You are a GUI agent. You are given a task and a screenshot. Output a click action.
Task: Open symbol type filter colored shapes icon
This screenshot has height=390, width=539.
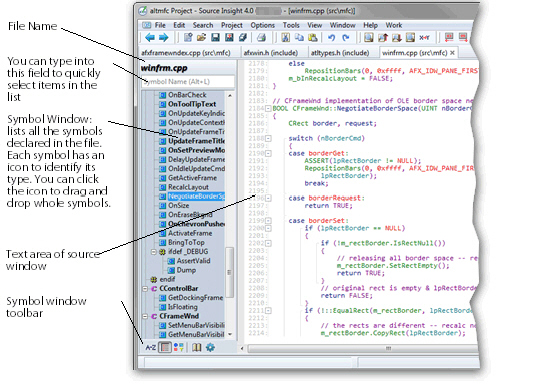pos(178,347)
